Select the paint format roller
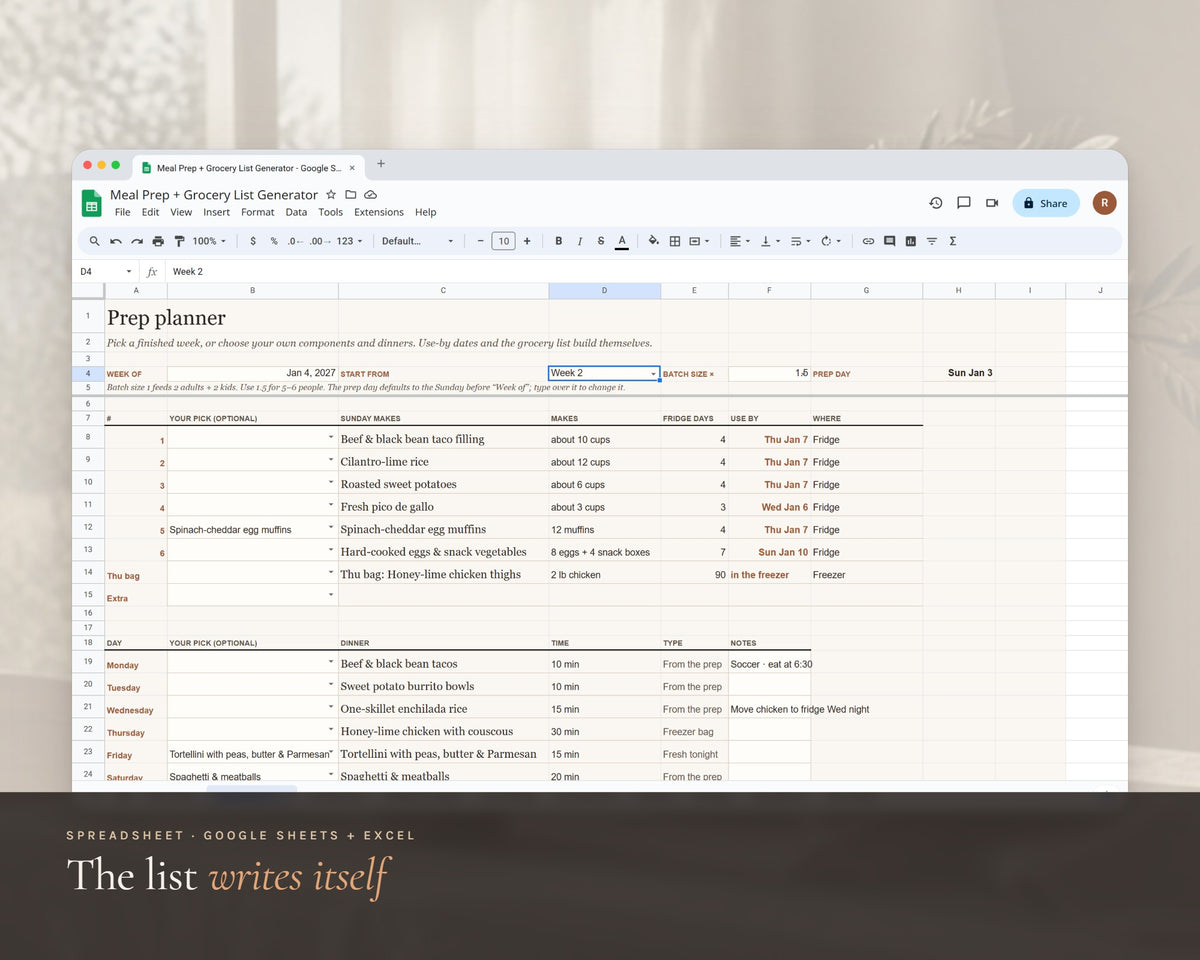 [180, 241]
